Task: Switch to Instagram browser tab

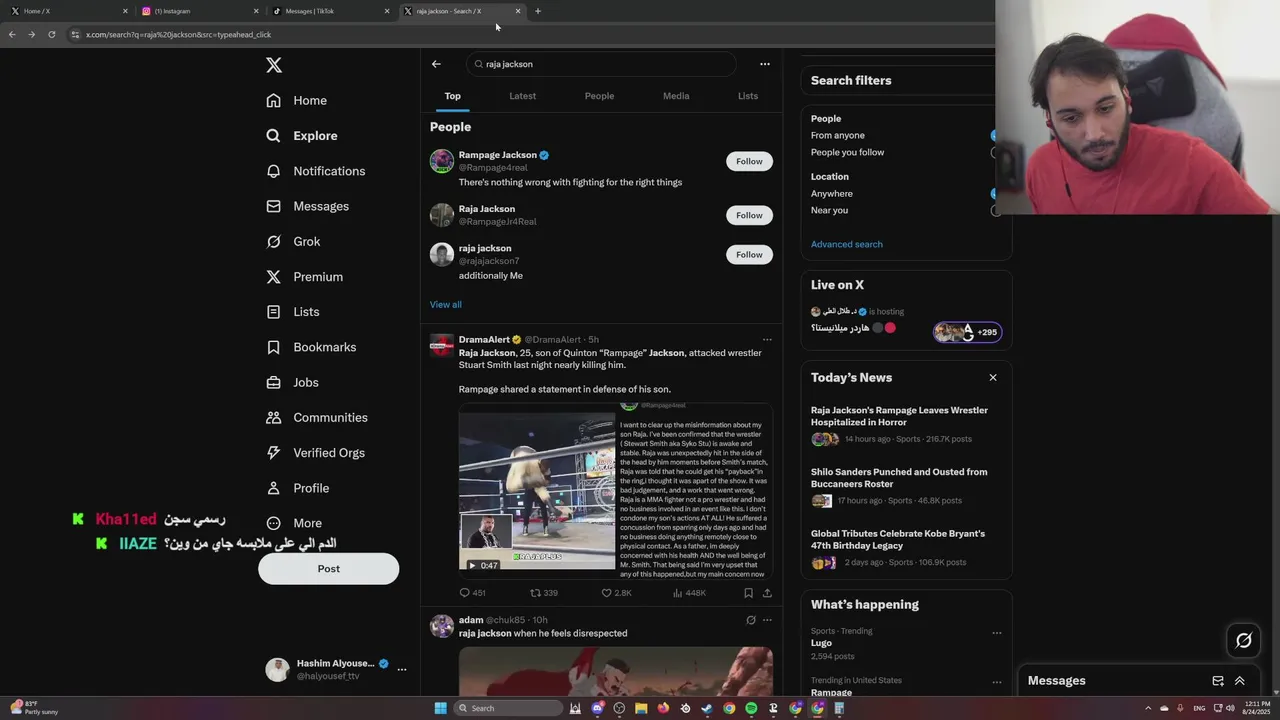Action: point(198,11)
